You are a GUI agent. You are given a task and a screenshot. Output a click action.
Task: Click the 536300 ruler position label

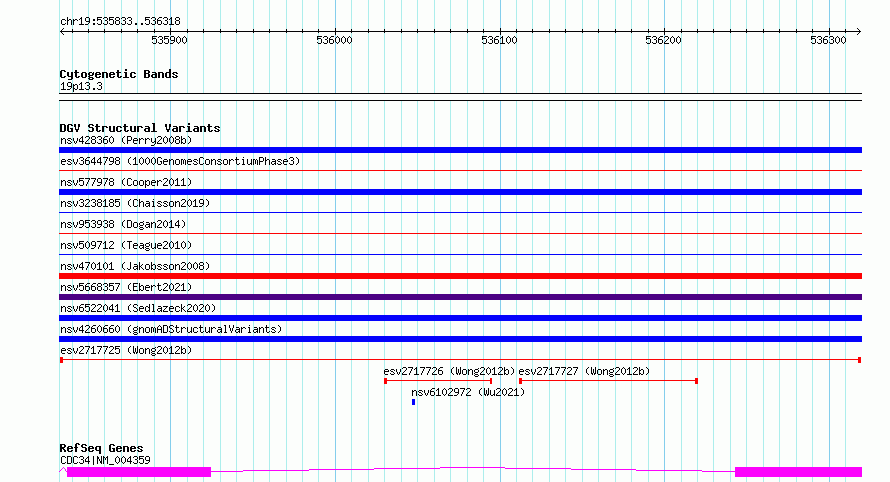828,40
